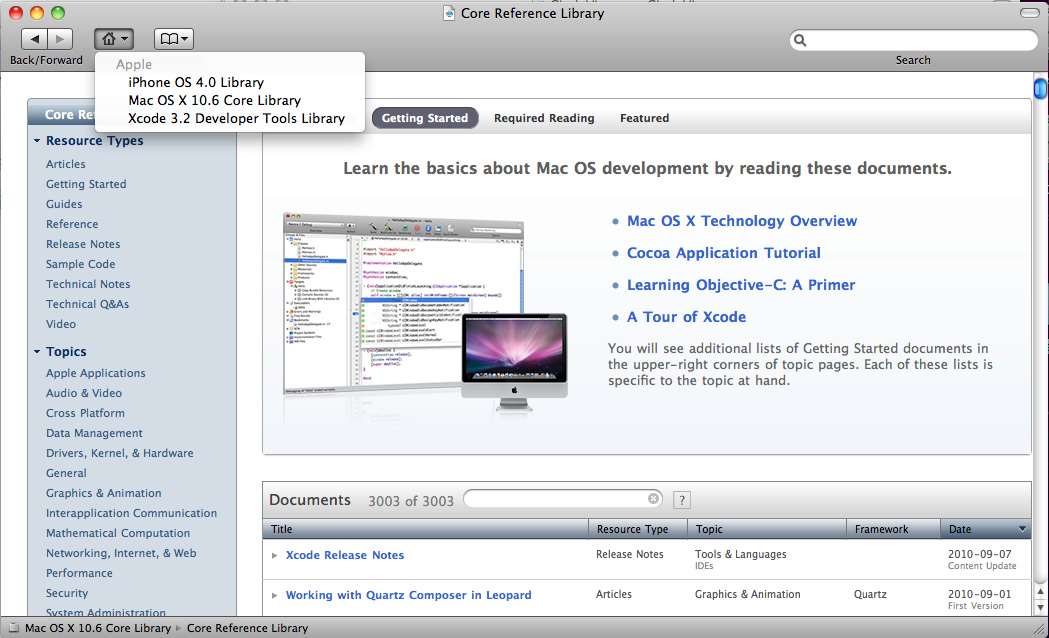Collapse the Resource Types section
This screenshot has width=1049, height=638.
pos(37,141)
